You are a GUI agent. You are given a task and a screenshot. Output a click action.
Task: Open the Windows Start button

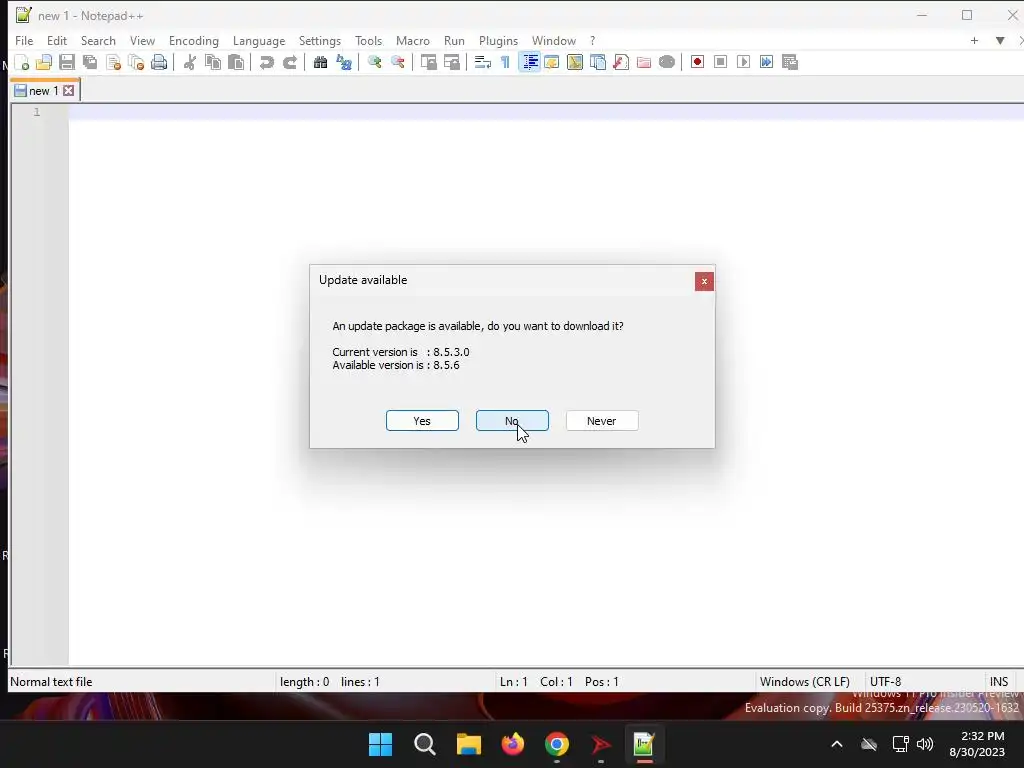click(x=380, y=744)
